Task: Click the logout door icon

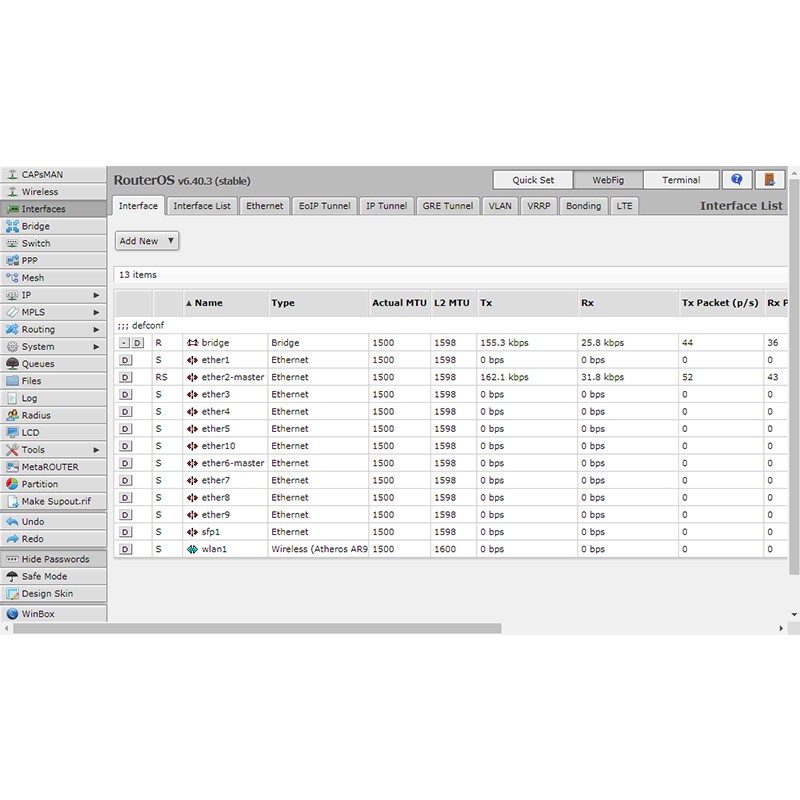Action: click(768, 180)
